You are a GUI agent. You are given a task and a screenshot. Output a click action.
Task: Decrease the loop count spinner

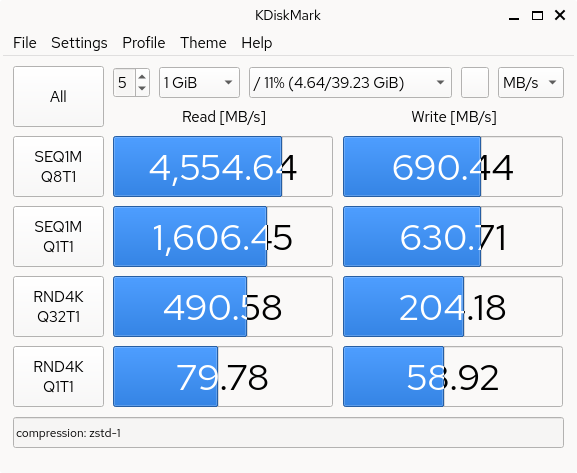tap(142, 89)
